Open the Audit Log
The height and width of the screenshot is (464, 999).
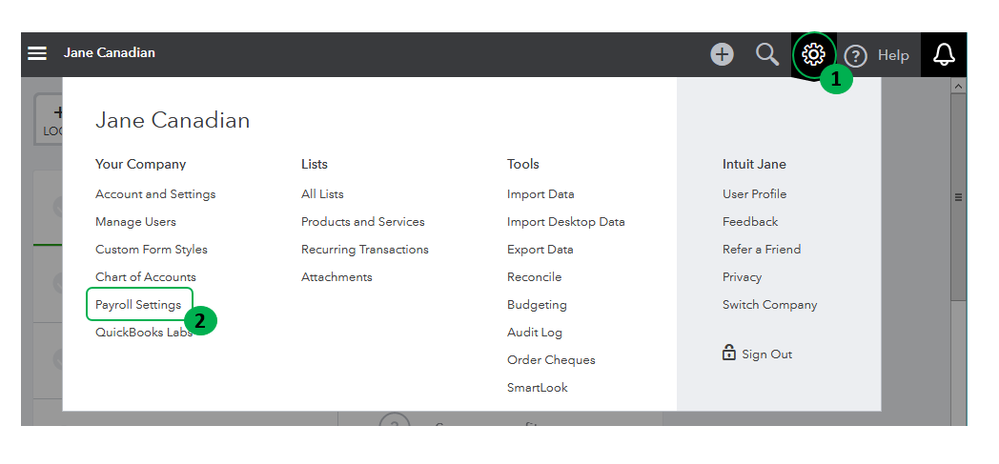[x=534, y=332]
